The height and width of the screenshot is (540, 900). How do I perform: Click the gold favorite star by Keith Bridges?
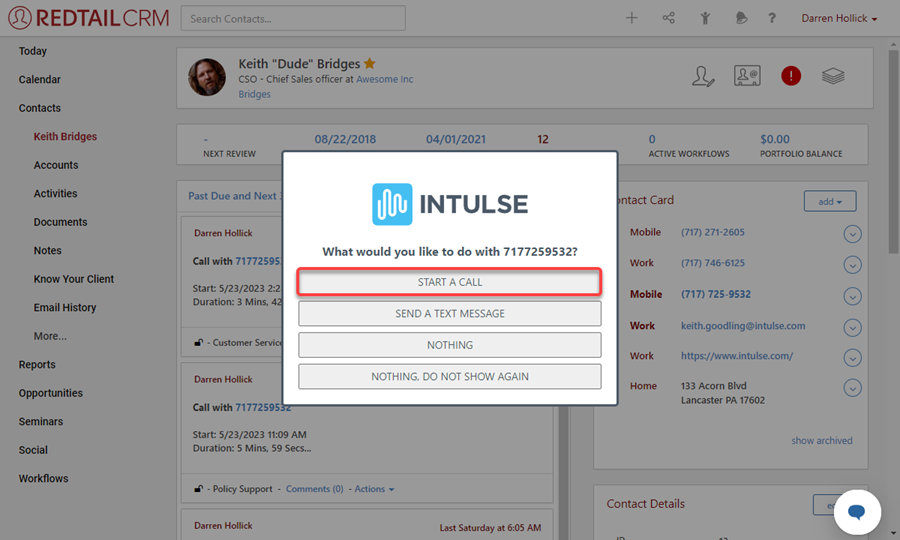click(370, 63)
